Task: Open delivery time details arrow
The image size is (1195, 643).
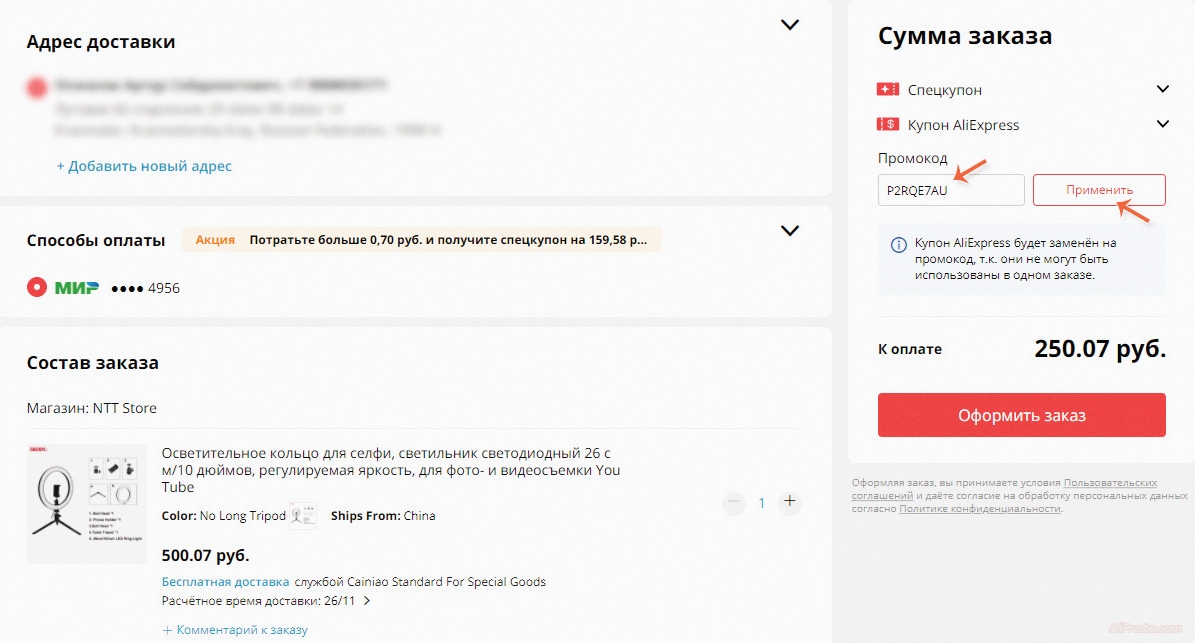Action: pyautogui.click(x=367, y=601)
